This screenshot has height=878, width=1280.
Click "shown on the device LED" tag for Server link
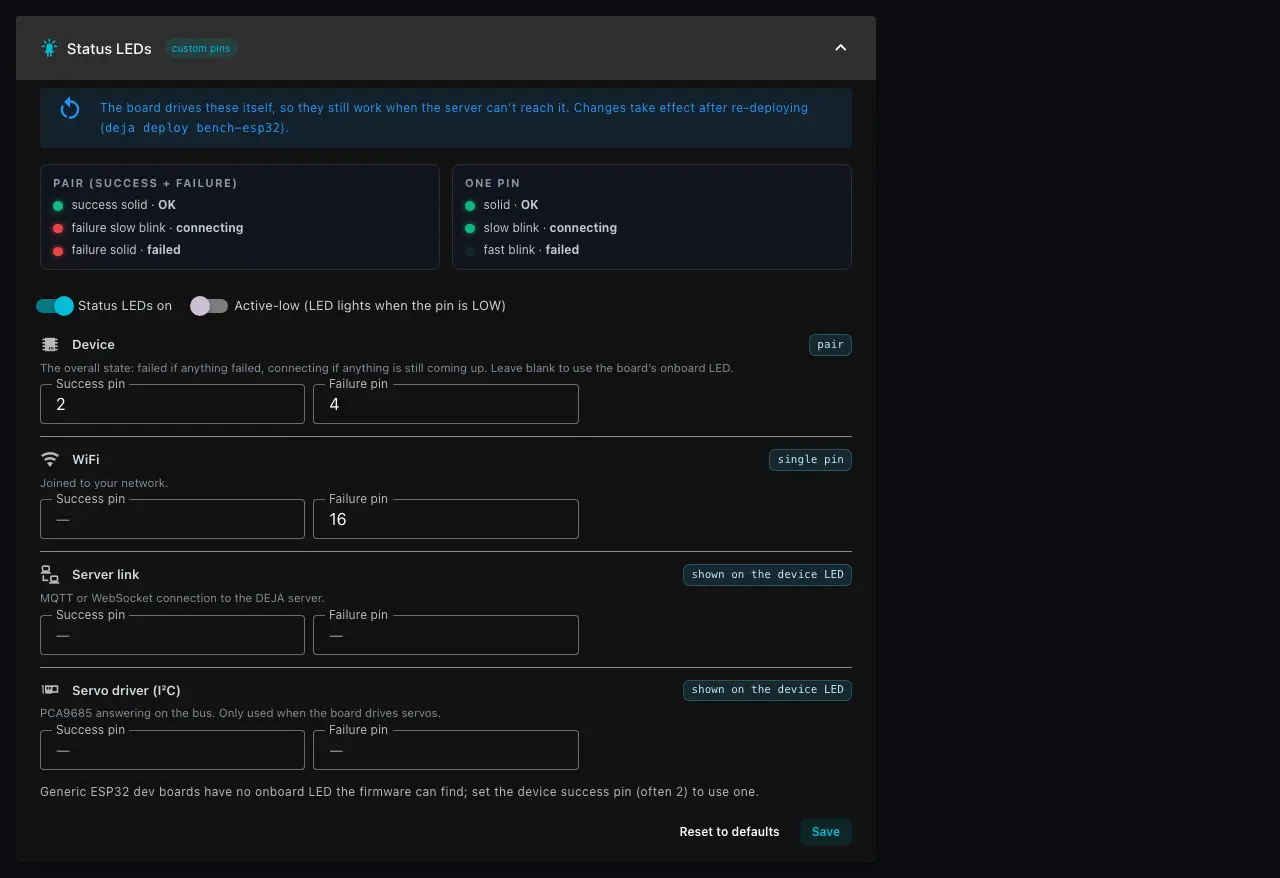(767, 575)
